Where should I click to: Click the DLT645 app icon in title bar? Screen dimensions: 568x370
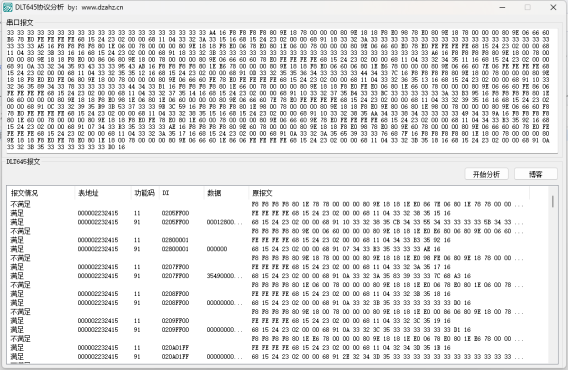[x=8, y=7]
